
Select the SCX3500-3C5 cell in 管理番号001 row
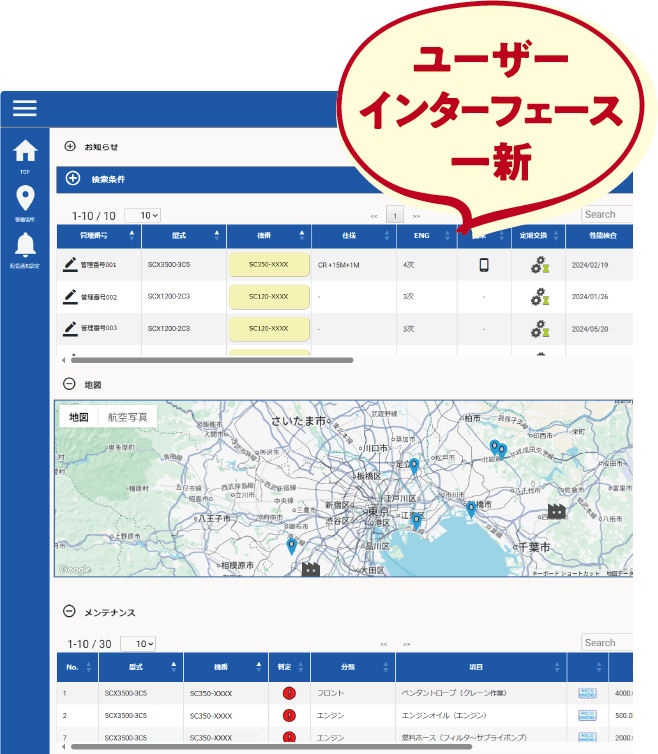pos(169,264)
